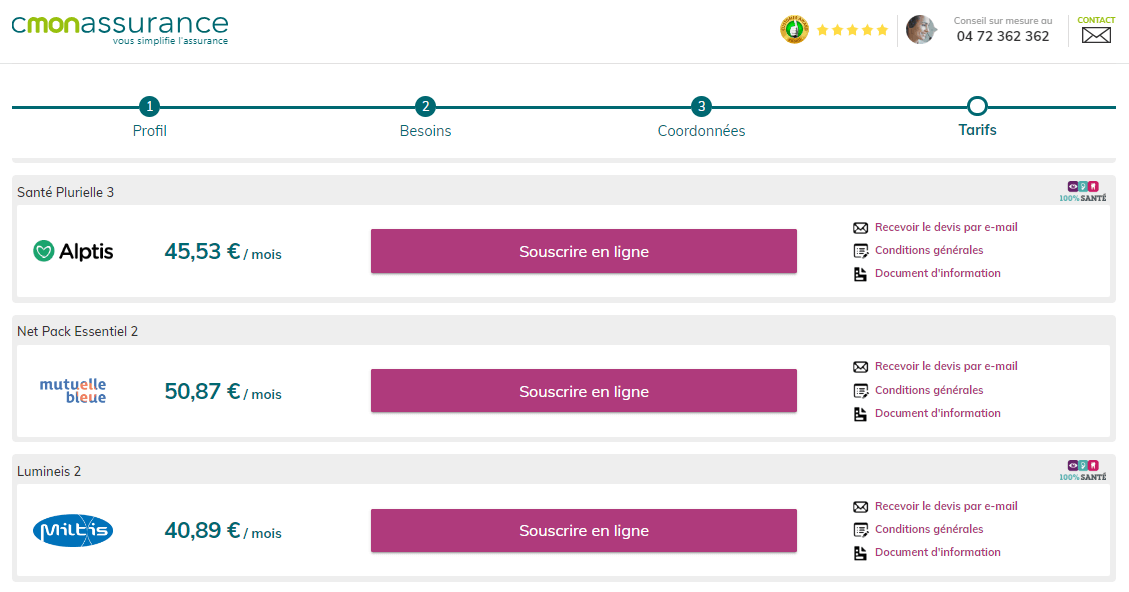The width and height of the screenshot is (1129, 592).
Task: Open the CONTACT envelope icon at top right
Action: 1096,34
